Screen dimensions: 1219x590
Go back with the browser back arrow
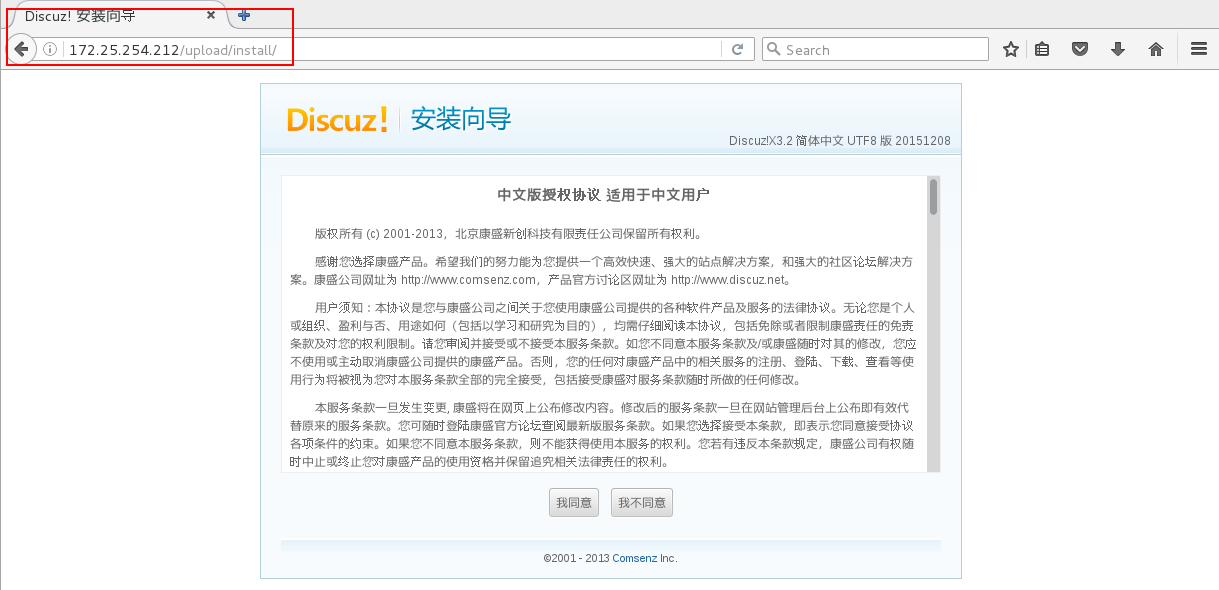point(21,49)
